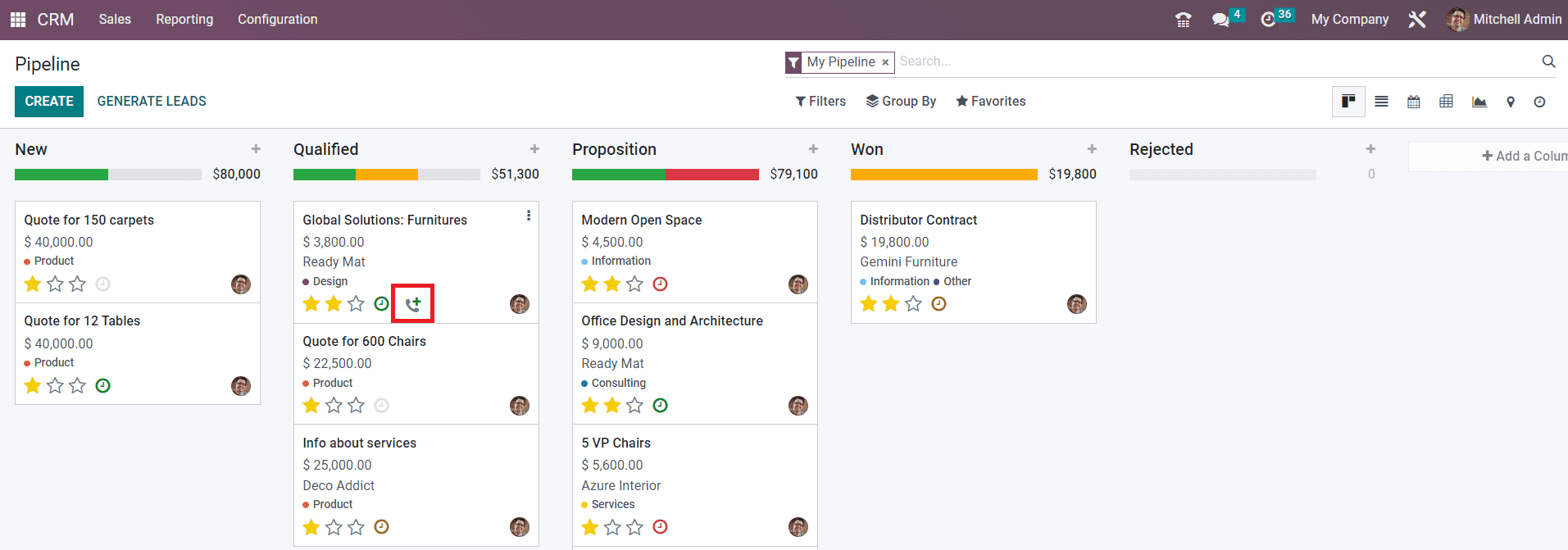1568x550 pixels.
Task: Open the activity view
Action: coord(1540,102)
